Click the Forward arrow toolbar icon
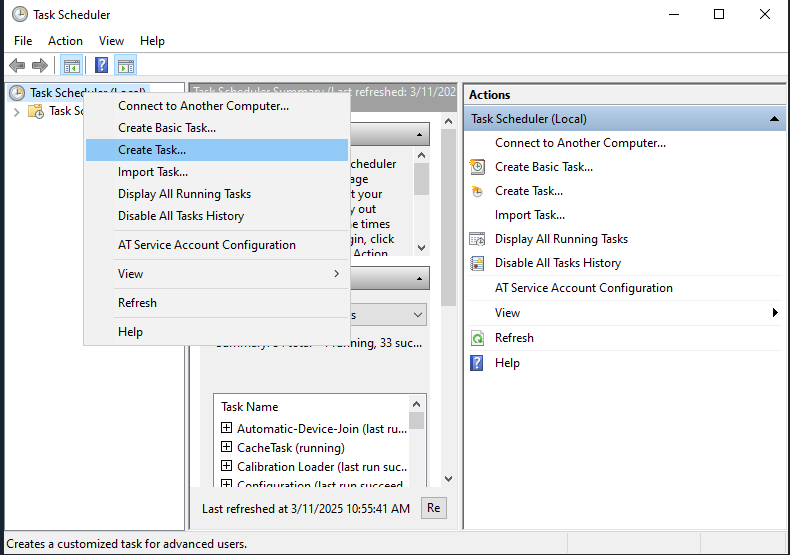 [40, 66]
